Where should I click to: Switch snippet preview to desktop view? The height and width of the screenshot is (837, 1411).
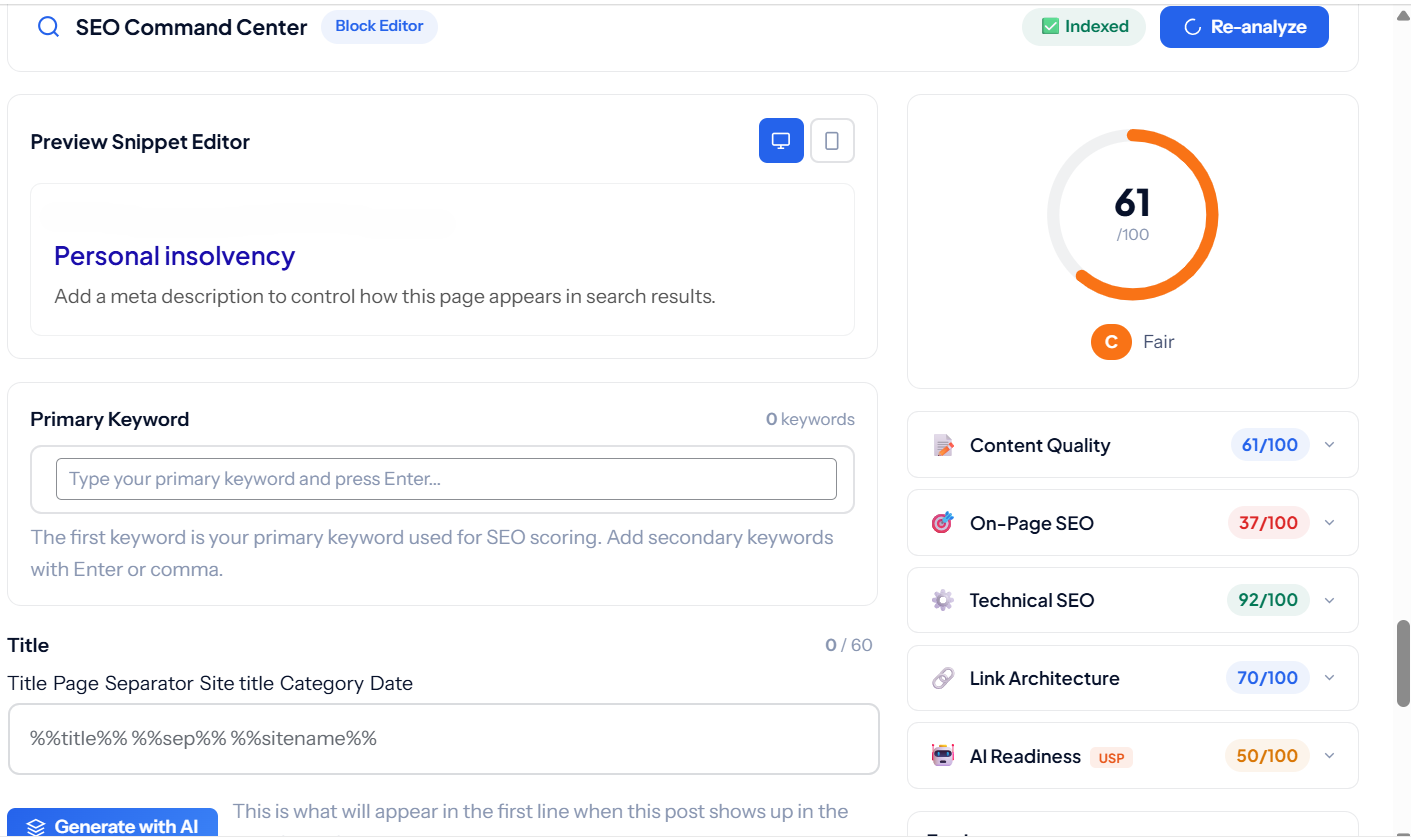pos(781,141)
